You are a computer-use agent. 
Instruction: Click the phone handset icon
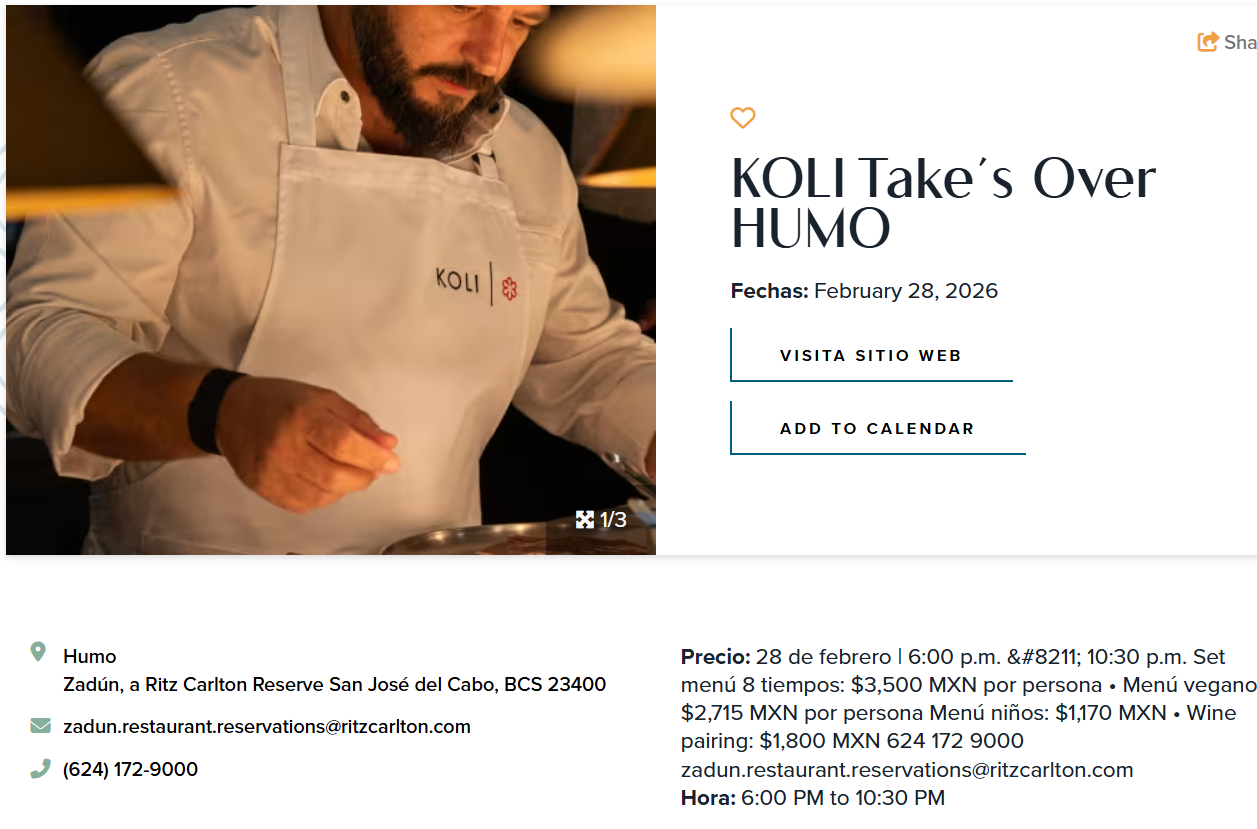40,768
